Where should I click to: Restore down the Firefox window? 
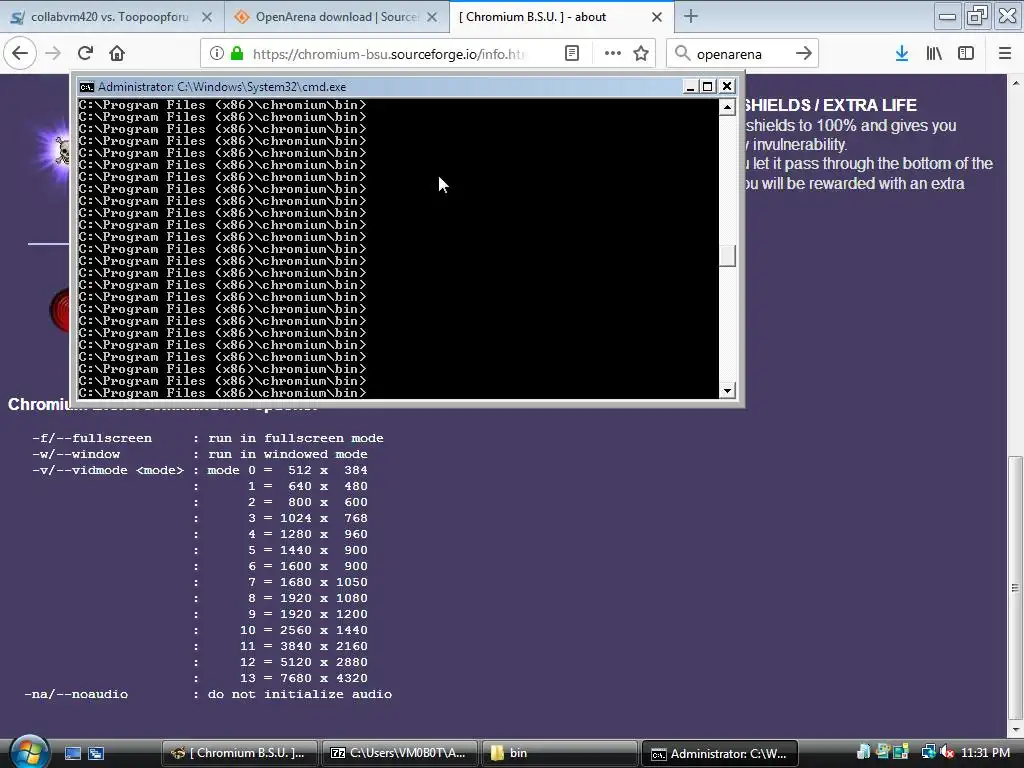(978, 16)
